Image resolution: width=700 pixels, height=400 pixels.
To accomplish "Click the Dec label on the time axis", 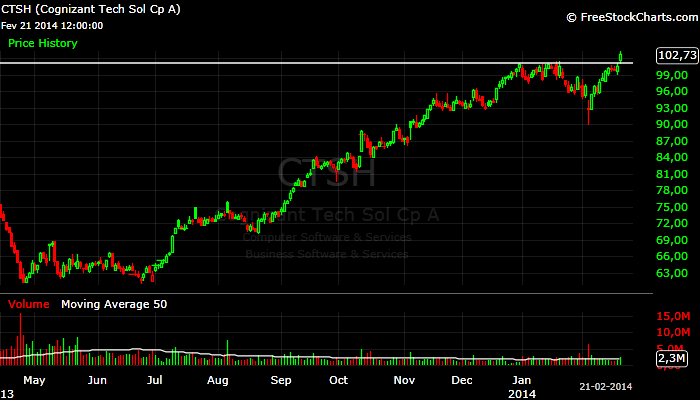I will click(462, 380).
